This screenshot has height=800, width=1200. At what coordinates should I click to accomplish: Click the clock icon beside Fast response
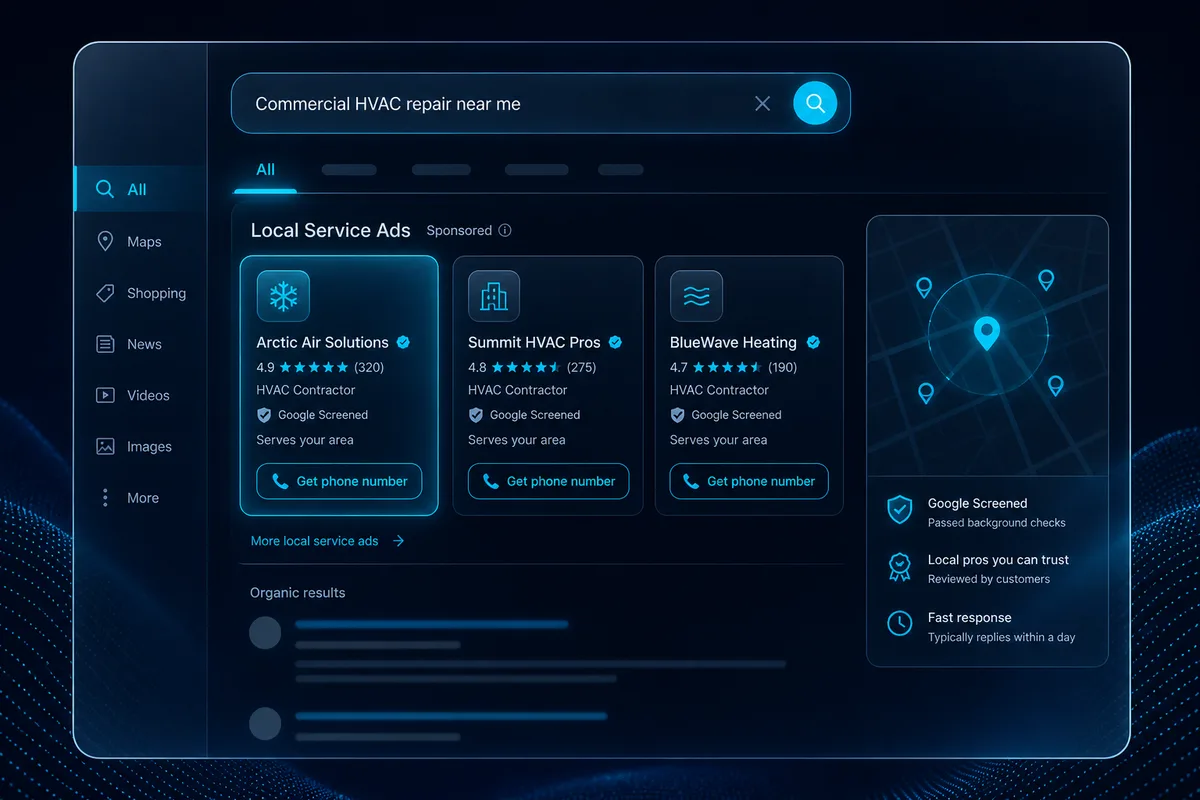pos(900,624)
